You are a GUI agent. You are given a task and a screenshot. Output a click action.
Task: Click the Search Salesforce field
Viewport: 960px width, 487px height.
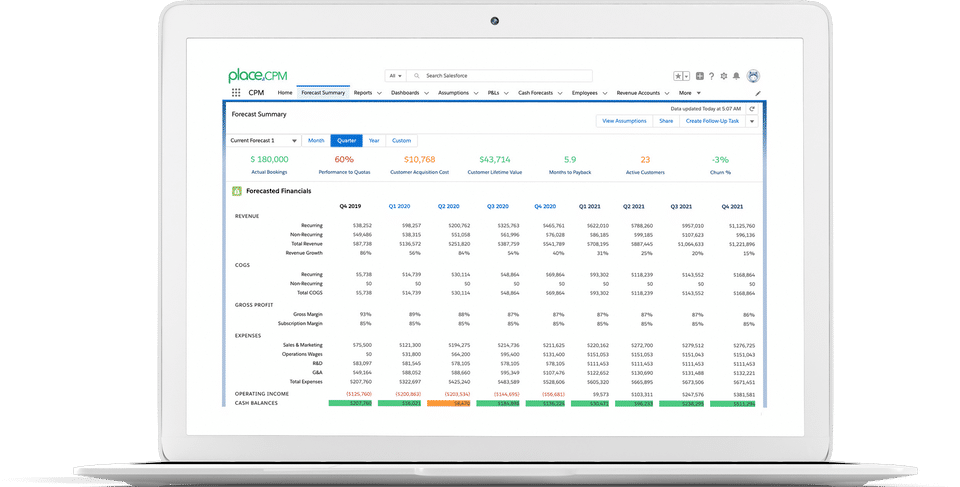tap(500, 76)
